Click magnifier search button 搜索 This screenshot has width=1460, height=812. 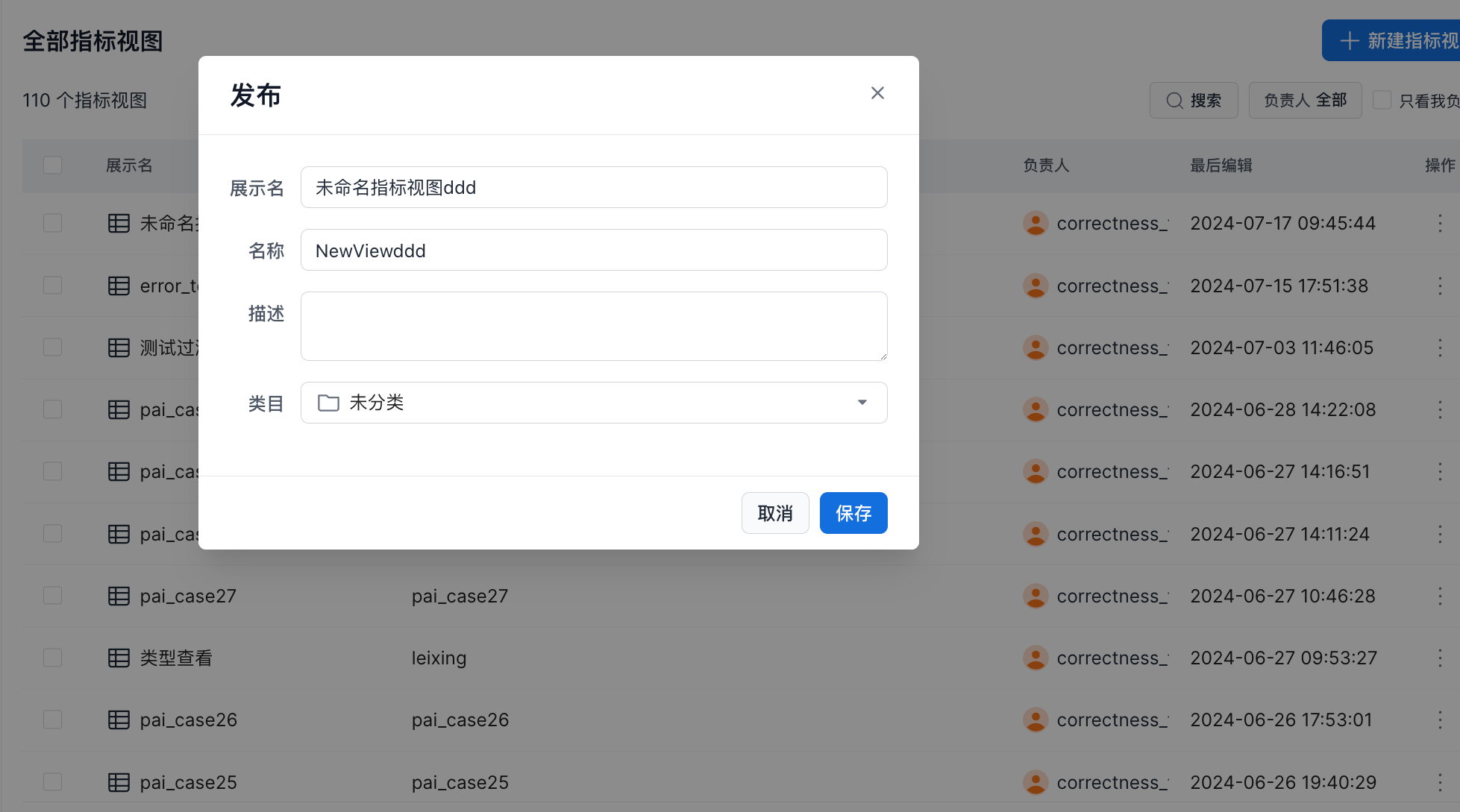1194,101
